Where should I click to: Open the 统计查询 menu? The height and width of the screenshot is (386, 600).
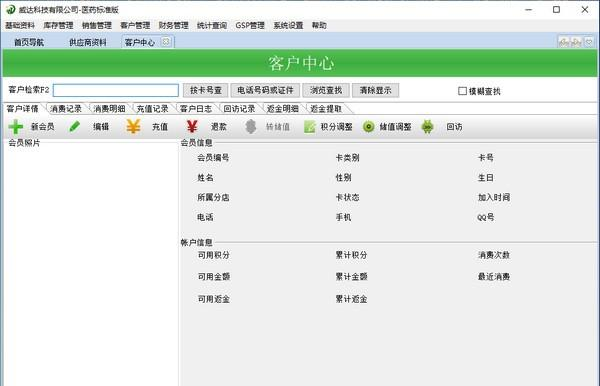pos(212,25)
